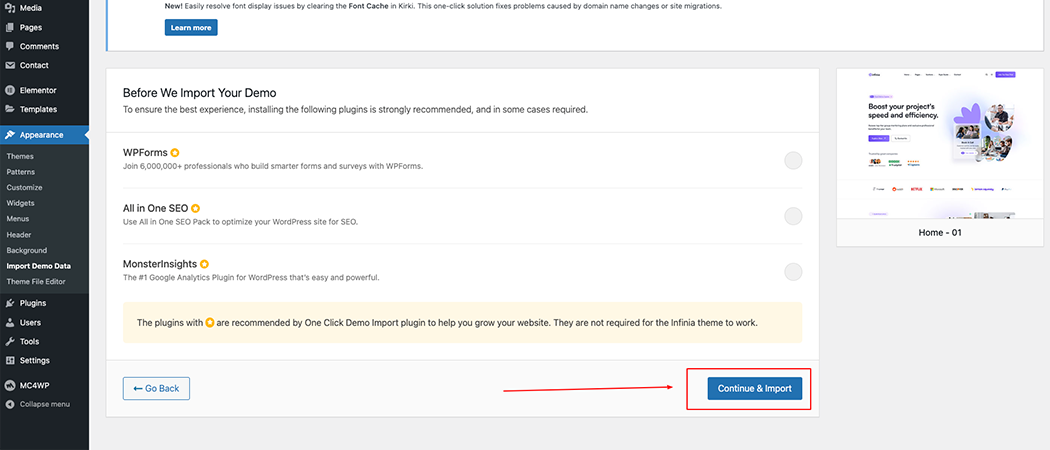Select Import Demo Data submenu item
Viewport: 1050px width, 450px height.
coord(39,266)
